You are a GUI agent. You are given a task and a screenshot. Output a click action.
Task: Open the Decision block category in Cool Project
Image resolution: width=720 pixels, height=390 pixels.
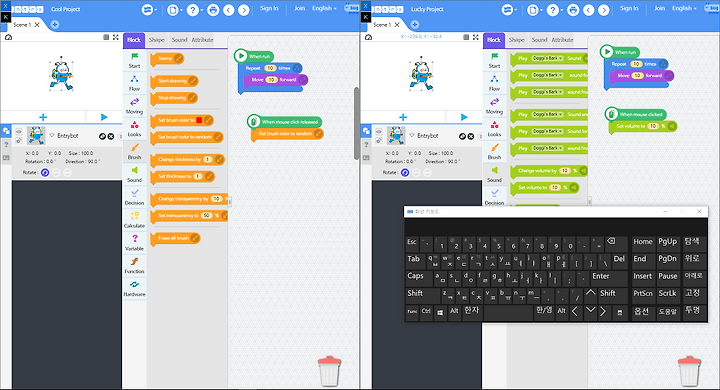tap(135, 197)
